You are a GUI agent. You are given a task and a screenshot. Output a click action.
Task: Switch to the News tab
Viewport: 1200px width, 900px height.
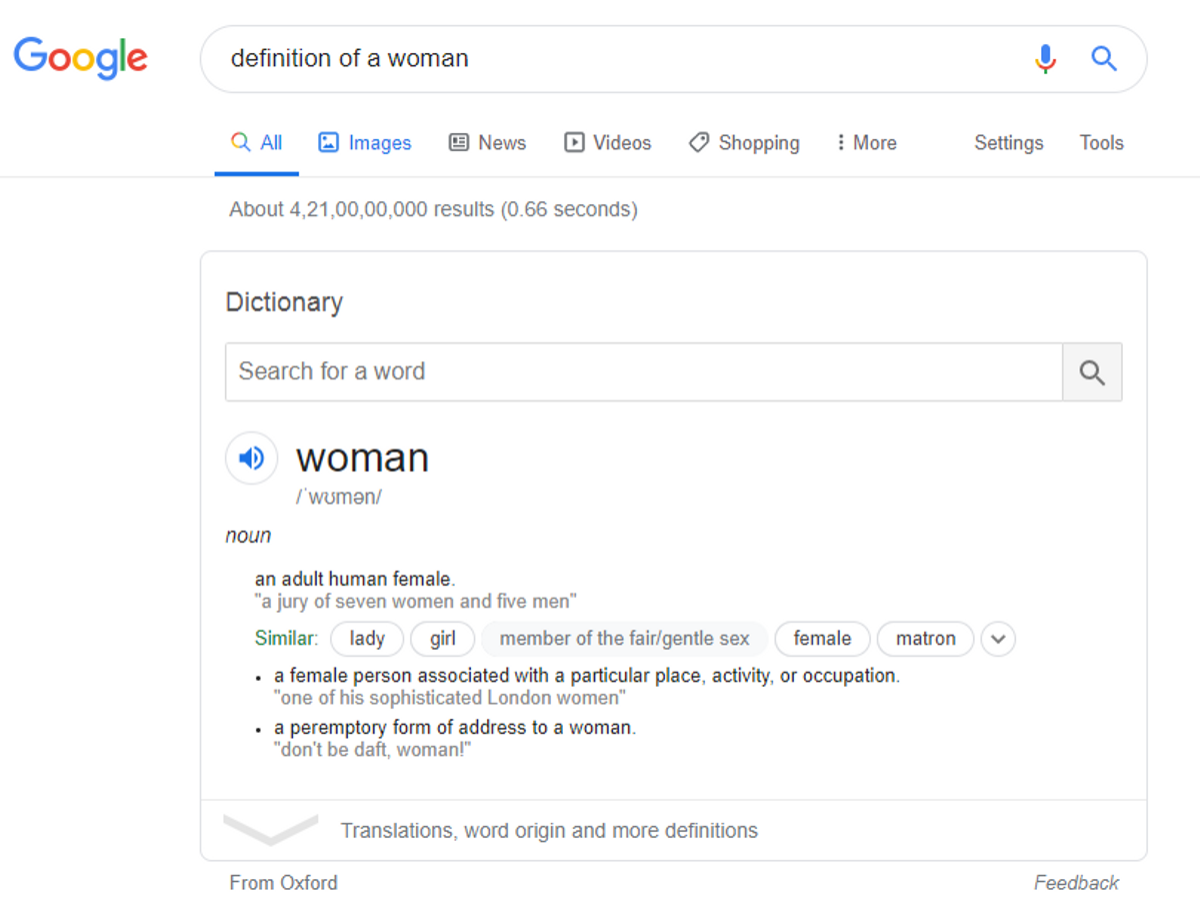click(487, 143)
